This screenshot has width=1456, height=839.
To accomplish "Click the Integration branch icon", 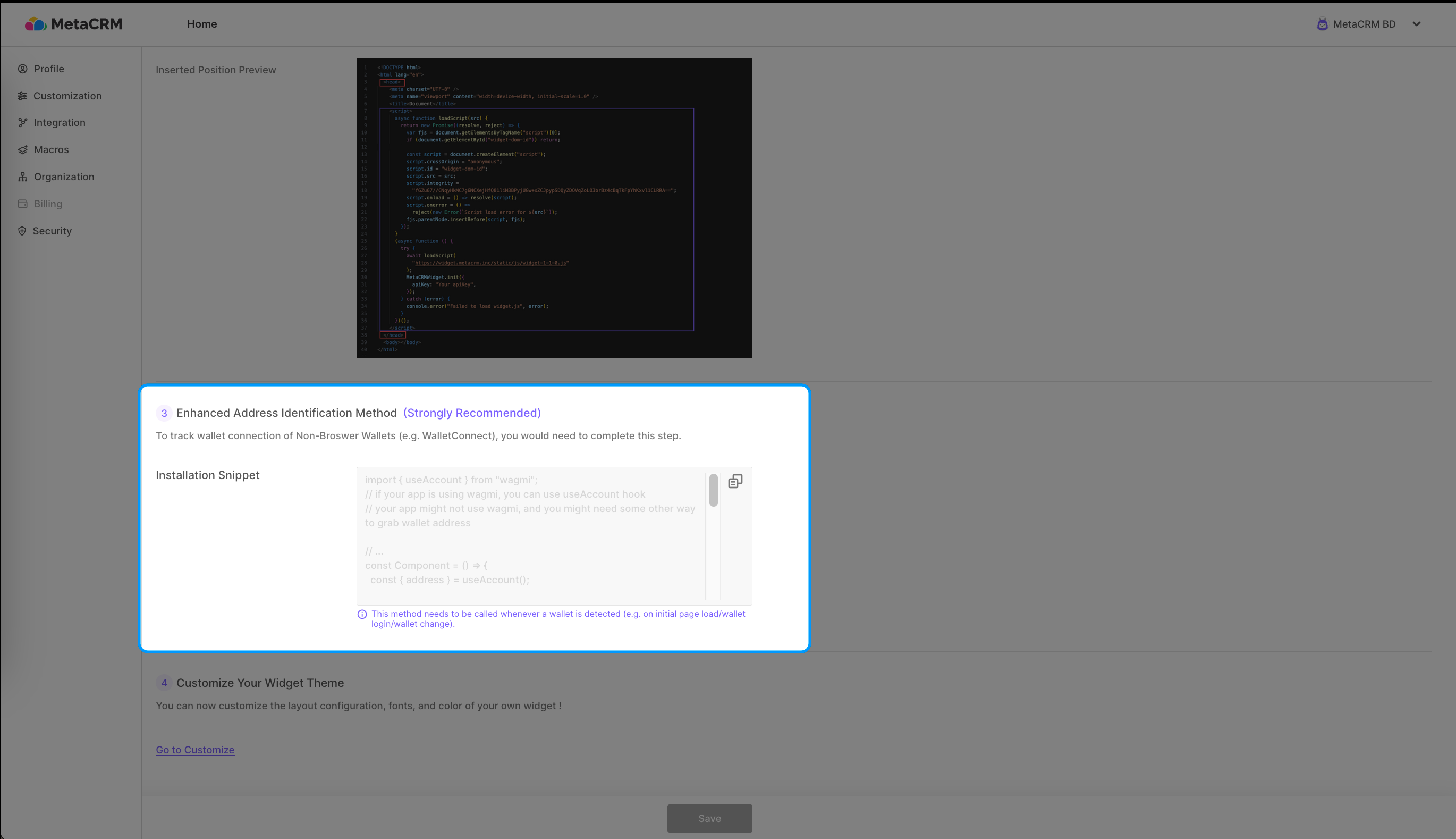I will (x=22, y=122).
